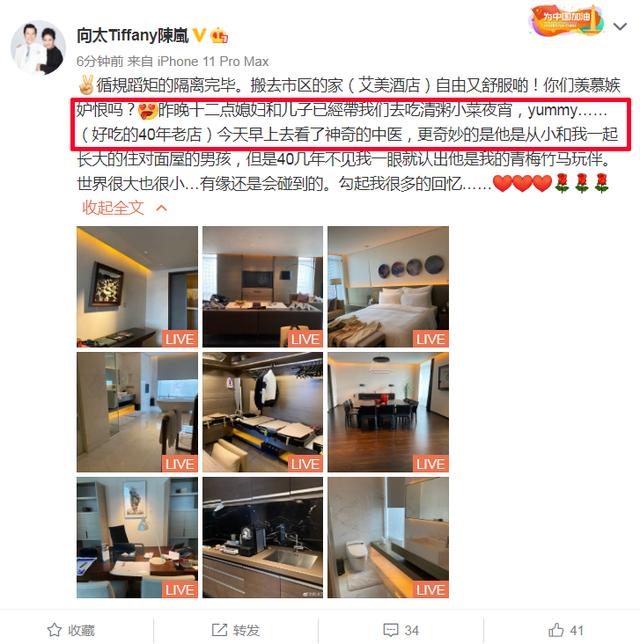Click the iPhone 11 Pro Max source link
The height and width of the screenshot is (644, 640).
[213, 62]
